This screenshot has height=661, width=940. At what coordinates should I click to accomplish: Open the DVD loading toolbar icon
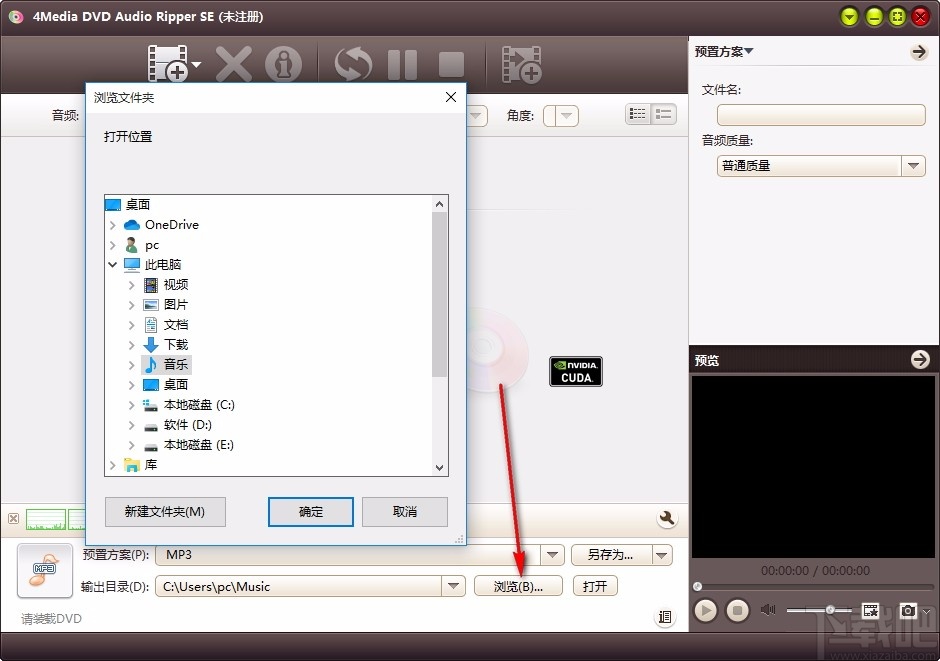coord(166,62)
